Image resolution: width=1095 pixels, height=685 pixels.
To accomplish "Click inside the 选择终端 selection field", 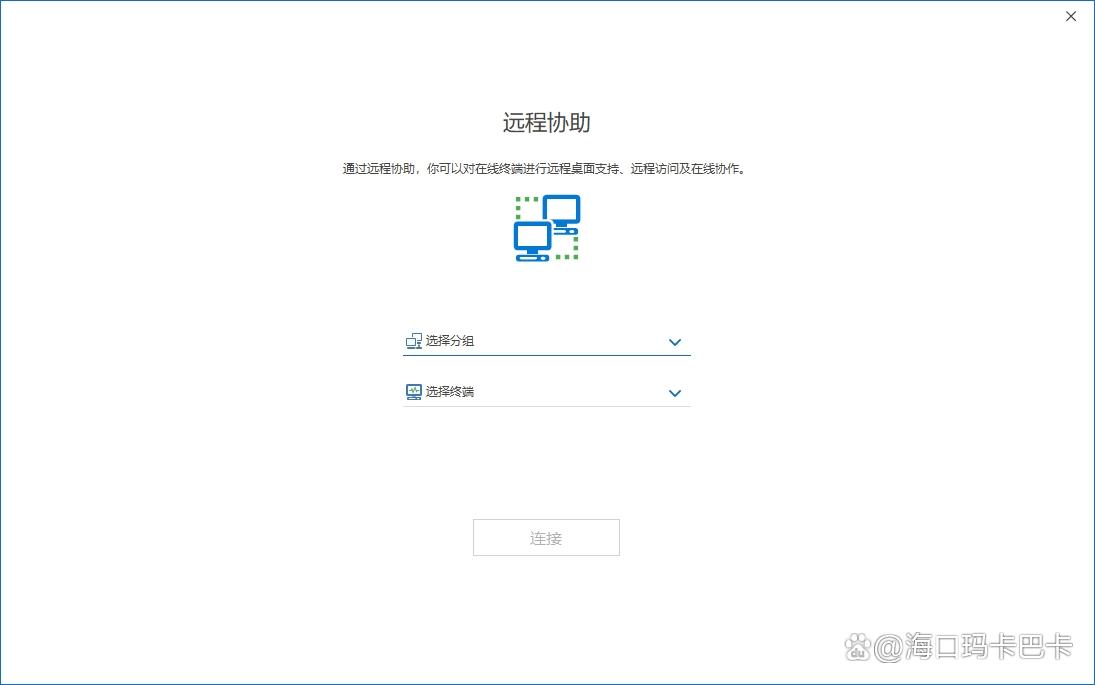I will 520,391.
